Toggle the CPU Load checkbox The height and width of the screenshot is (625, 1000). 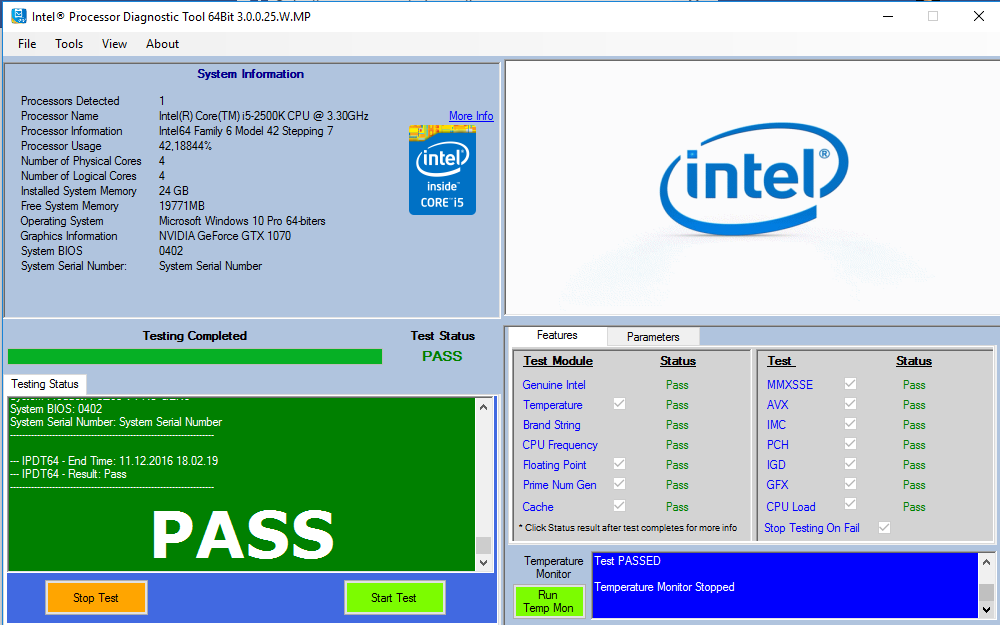[x=850, y=504]
